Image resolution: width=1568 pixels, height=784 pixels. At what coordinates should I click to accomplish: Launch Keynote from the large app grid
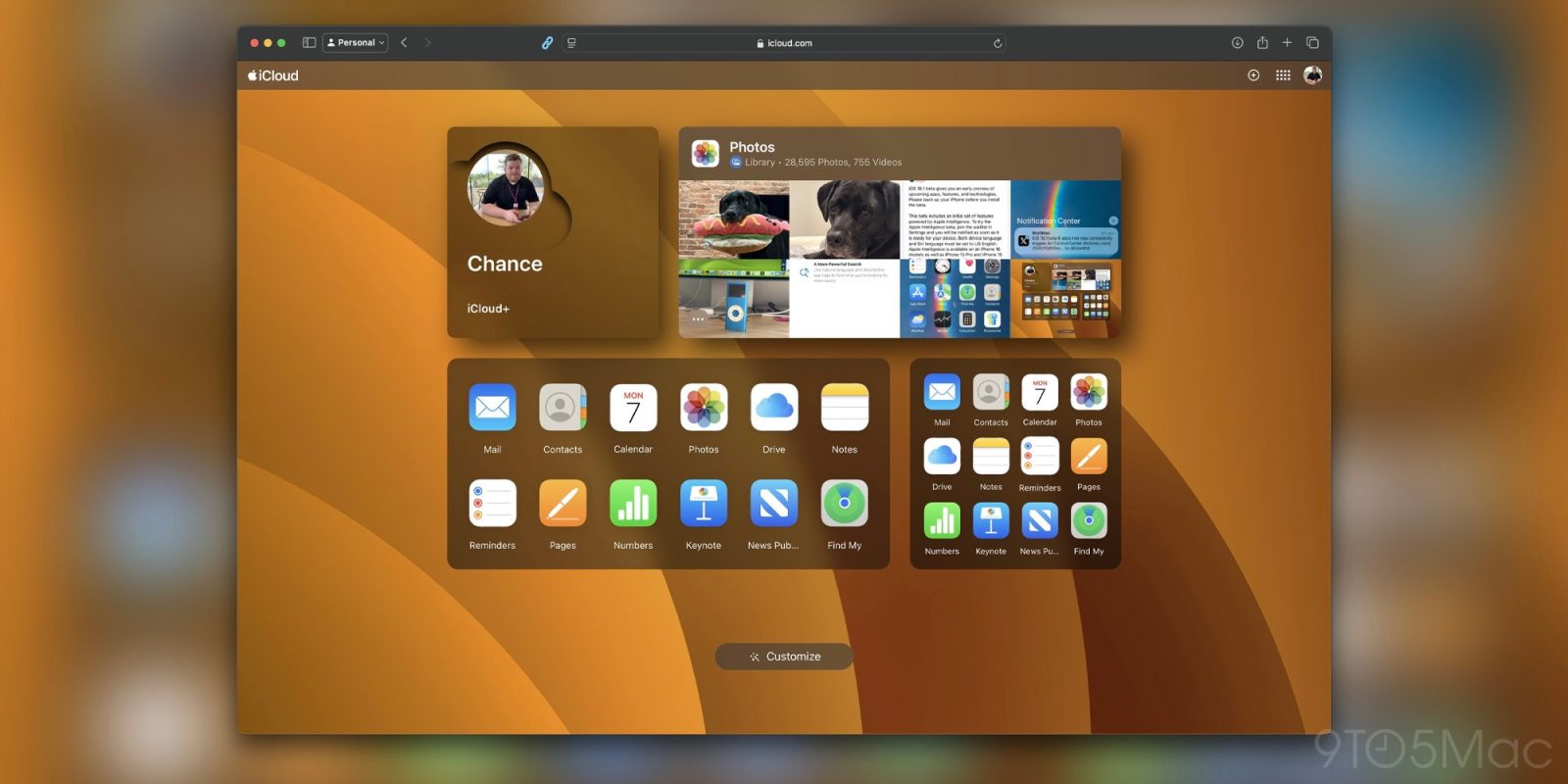coord(704,504)
